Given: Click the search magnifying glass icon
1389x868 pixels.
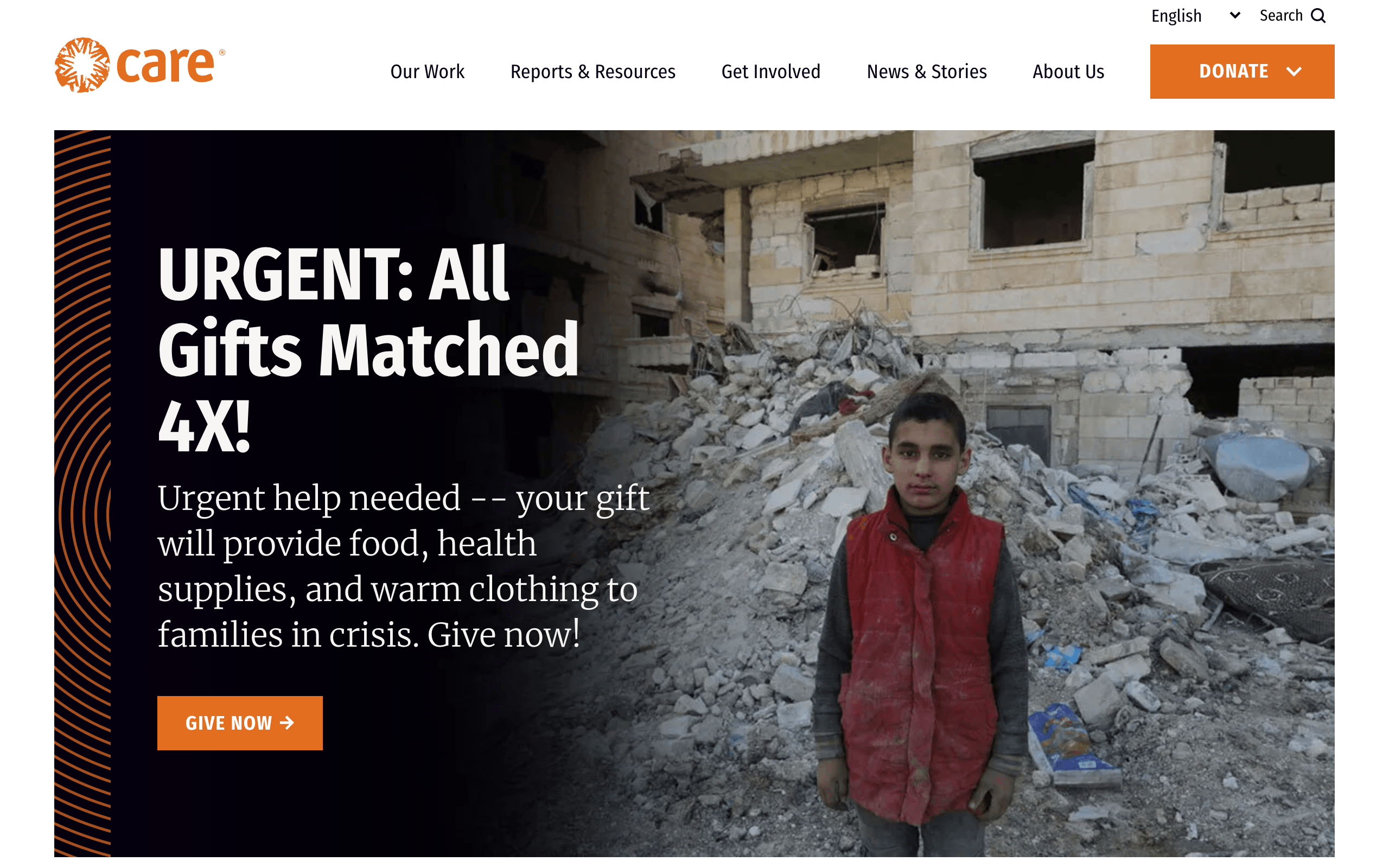Looking at the screenshot, I should (1318, 16).
